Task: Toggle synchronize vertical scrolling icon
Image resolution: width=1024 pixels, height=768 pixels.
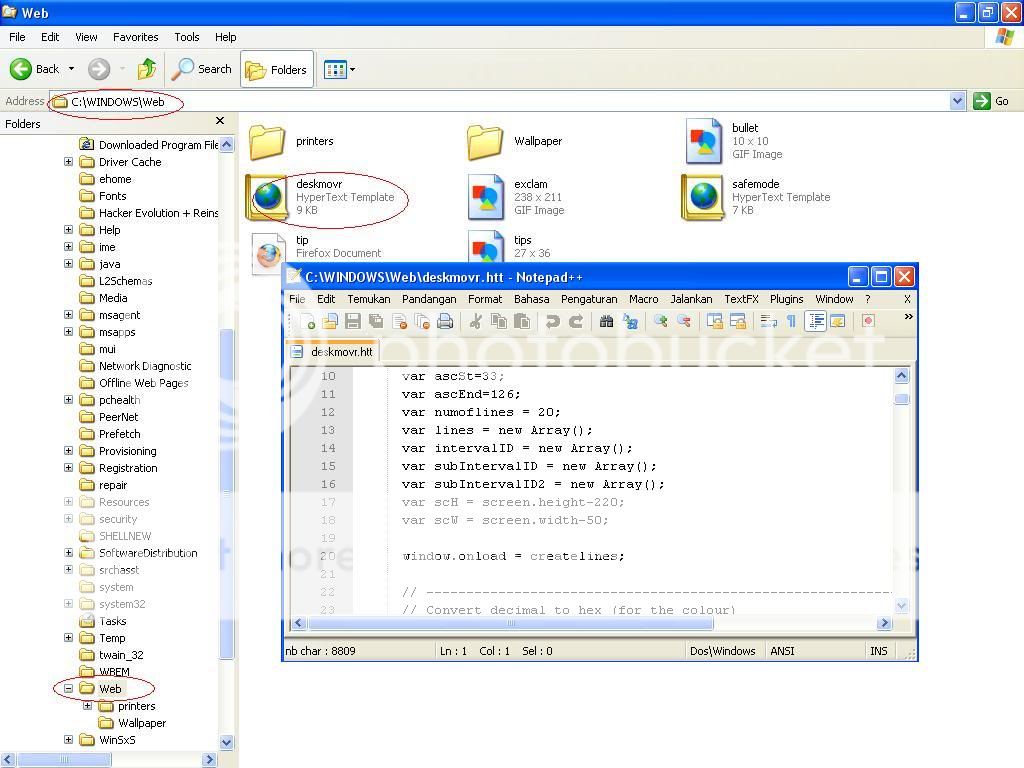Action: (x=715, y=321)
